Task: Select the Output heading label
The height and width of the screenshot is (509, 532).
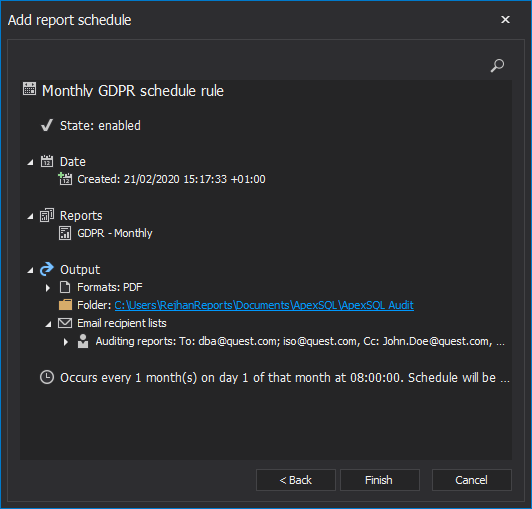Action: coord(80,269)
